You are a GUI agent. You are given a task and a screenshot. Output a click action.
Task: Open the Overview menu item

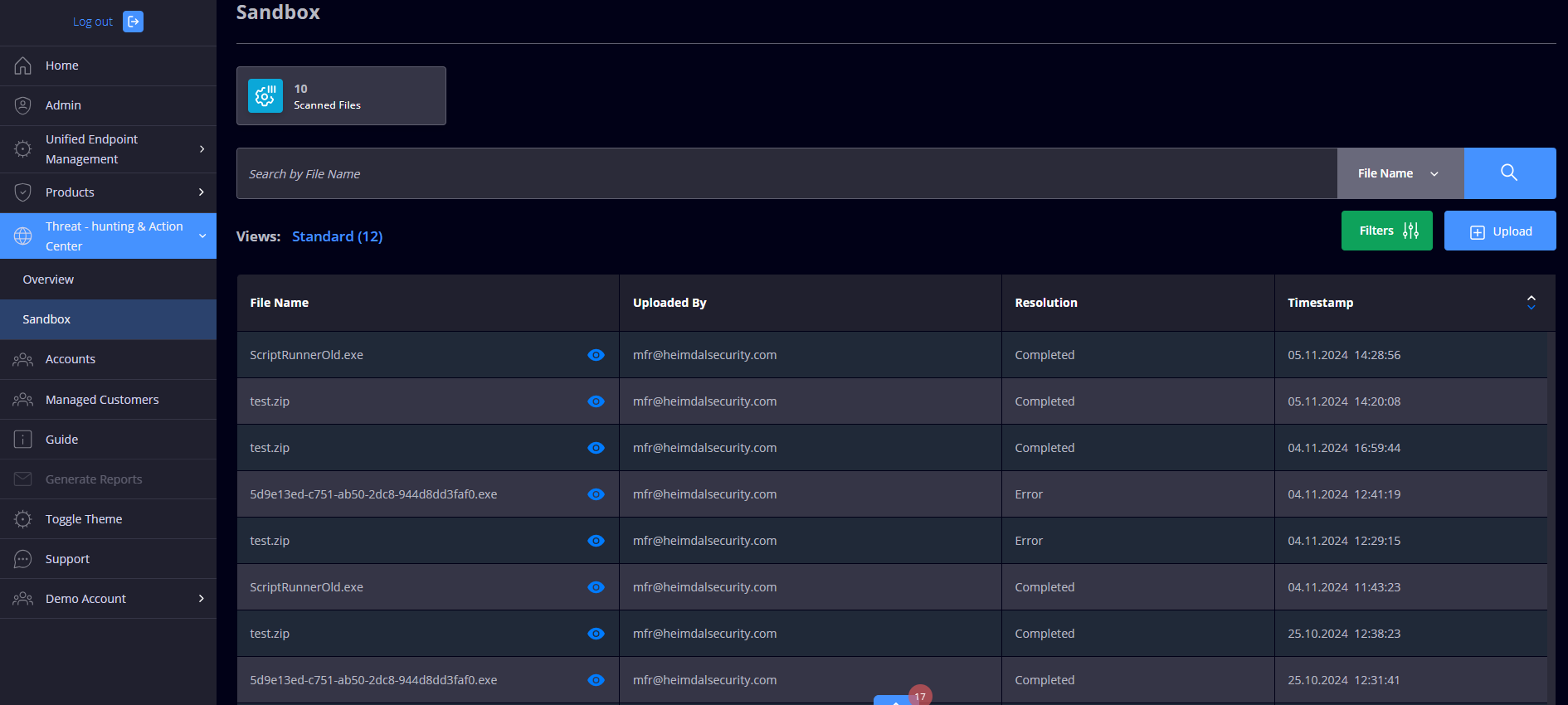(48, 280)
